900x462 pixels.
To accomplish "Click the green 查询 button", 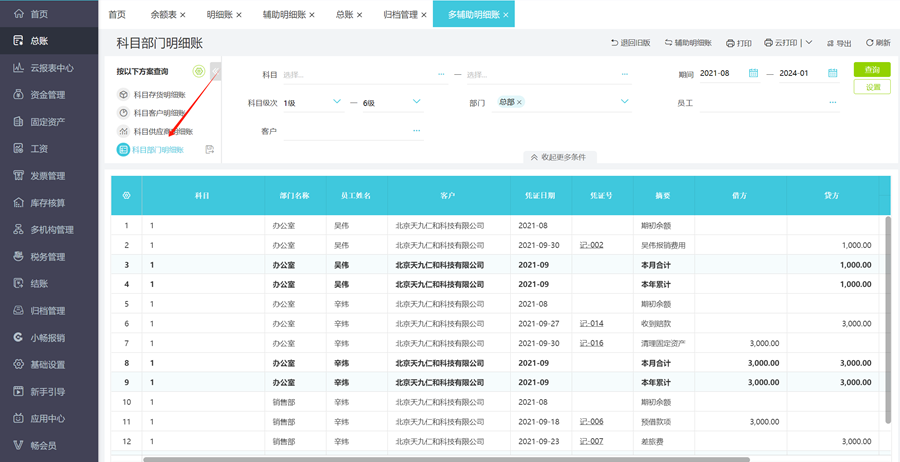I will tap(871, 70).
